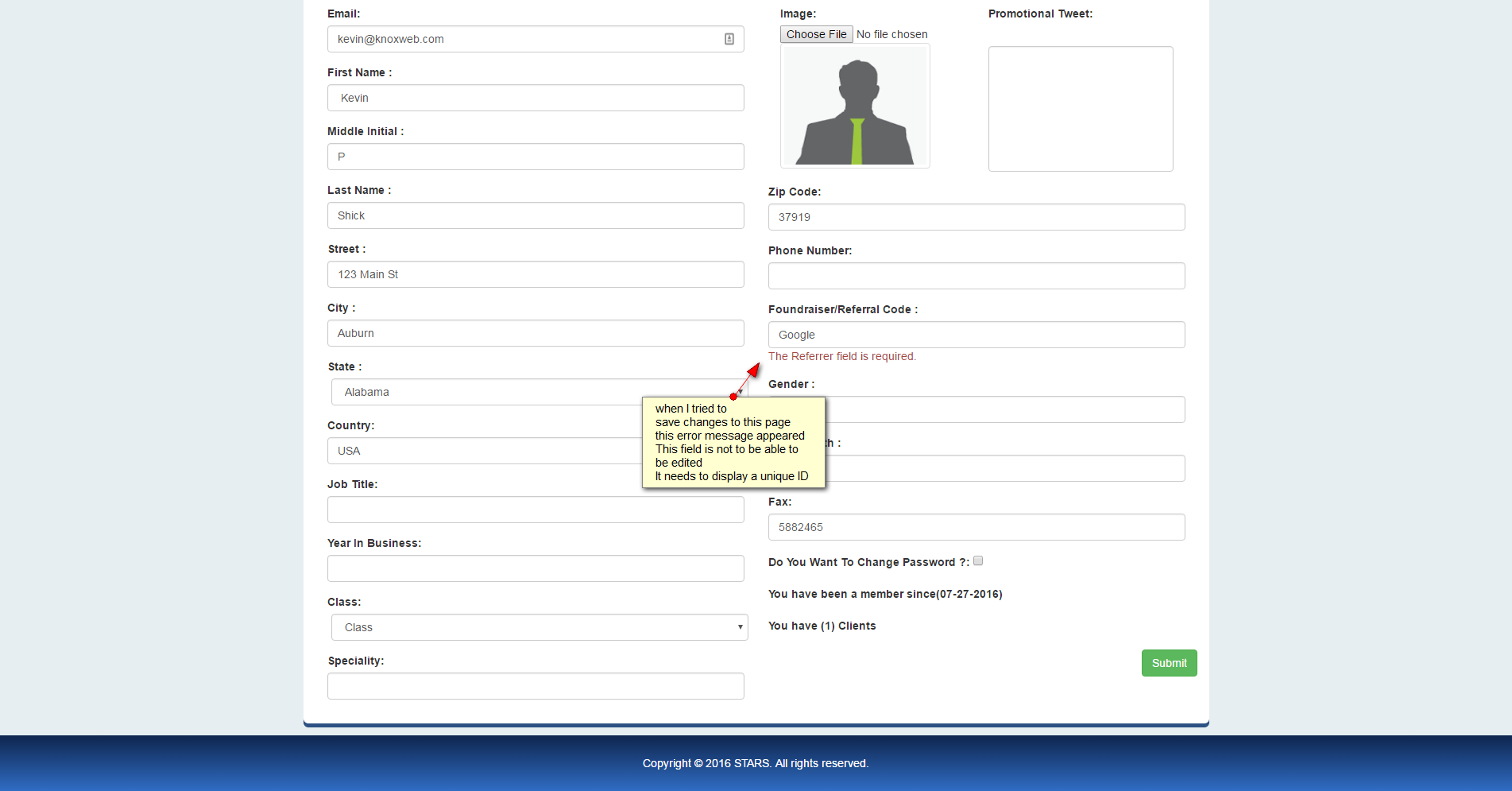Click the Choose File button
The image size is (1512, 791).
coord(816,34)
